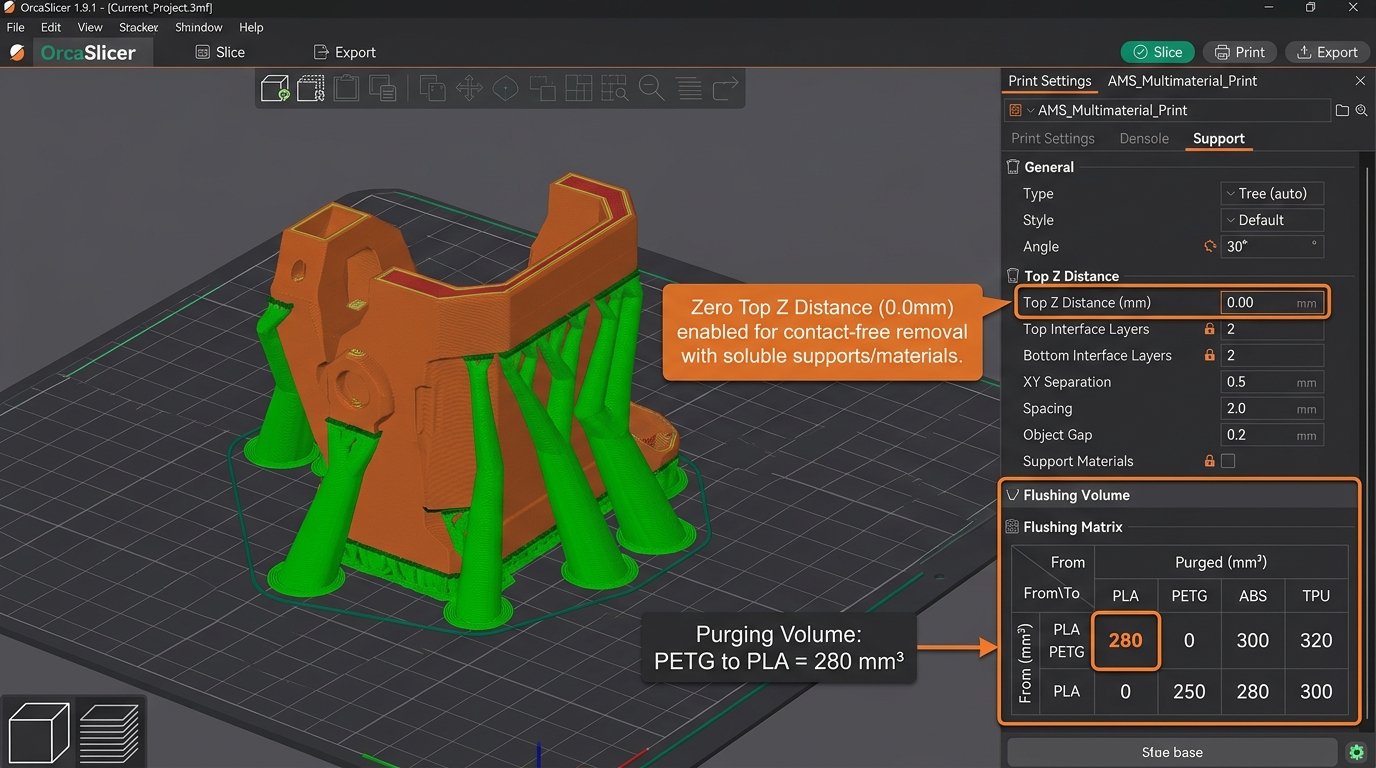Open the Export tab with the box-arrow icon
Viewport: 1376px width, 768px height.
click(345, 52)
